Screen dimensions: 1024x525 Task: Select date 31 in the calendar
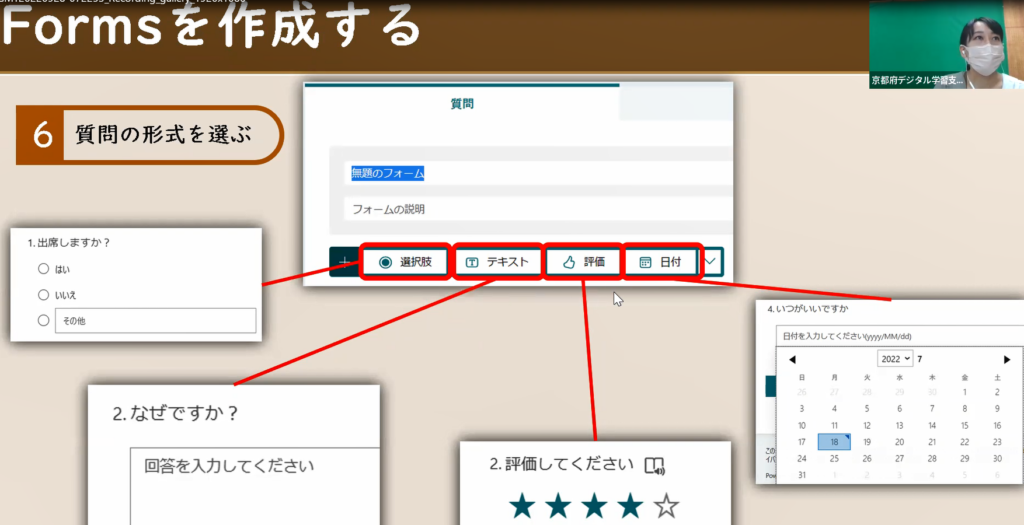pos(801,475)
